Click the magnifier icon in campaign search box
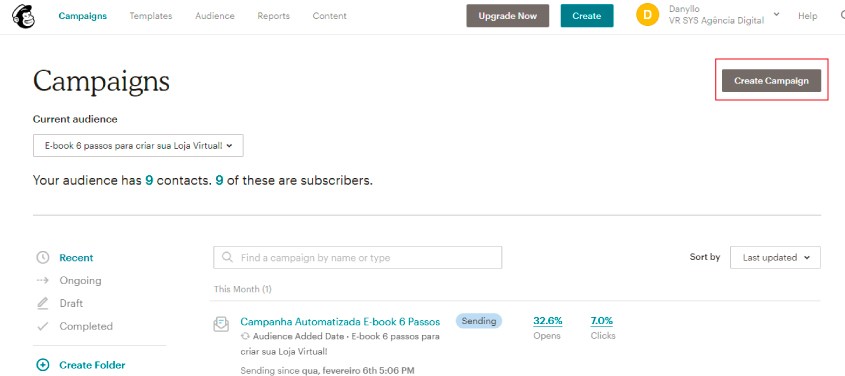 pyautogui.click(x=227, y=257)
